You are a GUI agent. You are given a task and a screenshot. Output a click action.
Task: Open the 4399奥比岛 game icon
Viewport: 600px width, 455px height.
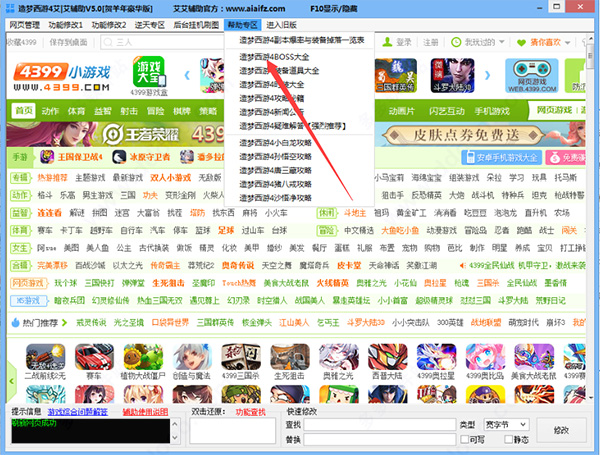tap(485, 357)
